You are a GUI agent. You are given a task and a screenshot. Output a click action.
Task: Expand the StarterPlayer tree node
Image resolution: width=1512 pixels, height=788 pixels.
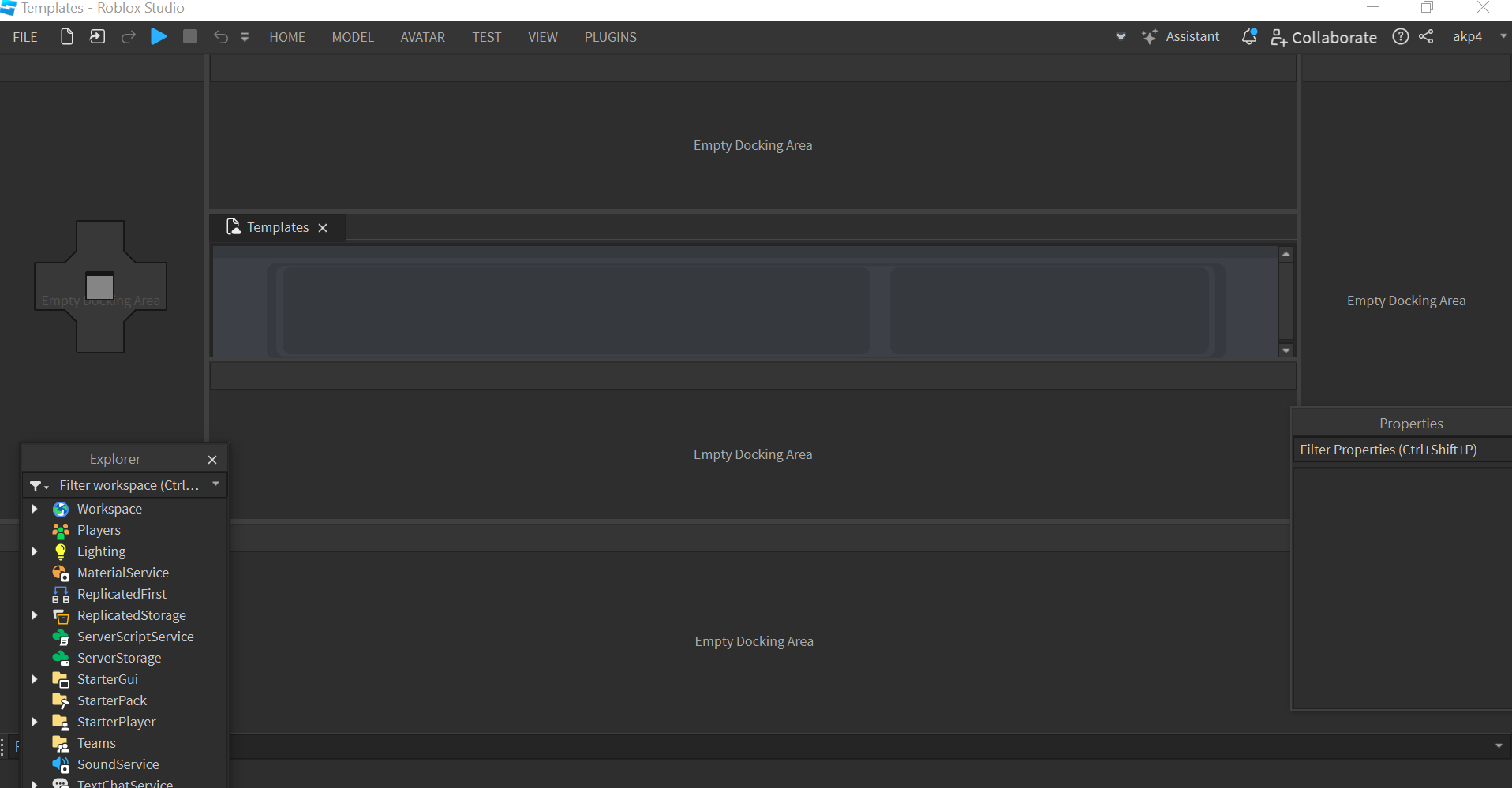click(x=35, y=722)
